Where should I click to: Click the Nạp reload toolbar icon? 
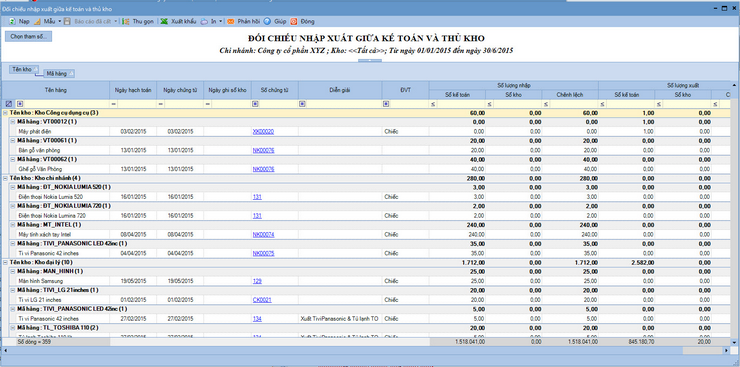tap(12, 21)
